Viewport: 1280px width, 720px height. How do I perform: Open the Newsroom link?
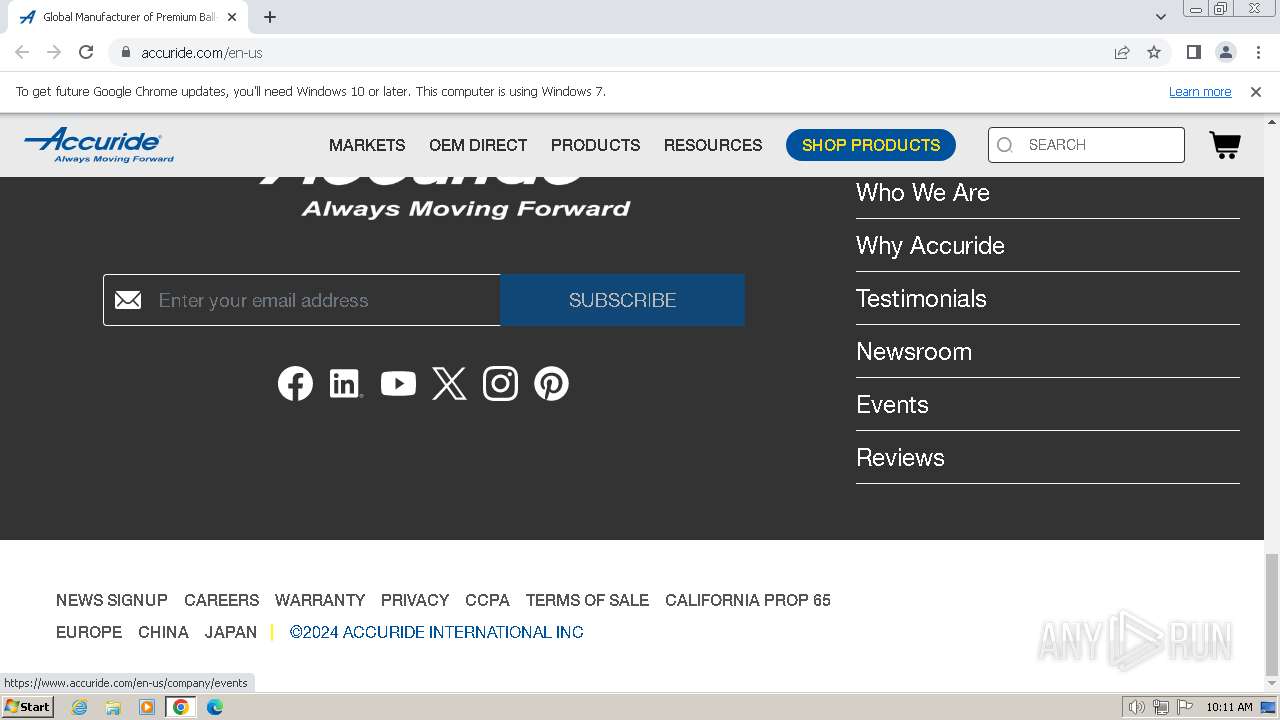(x=914, y=352)
